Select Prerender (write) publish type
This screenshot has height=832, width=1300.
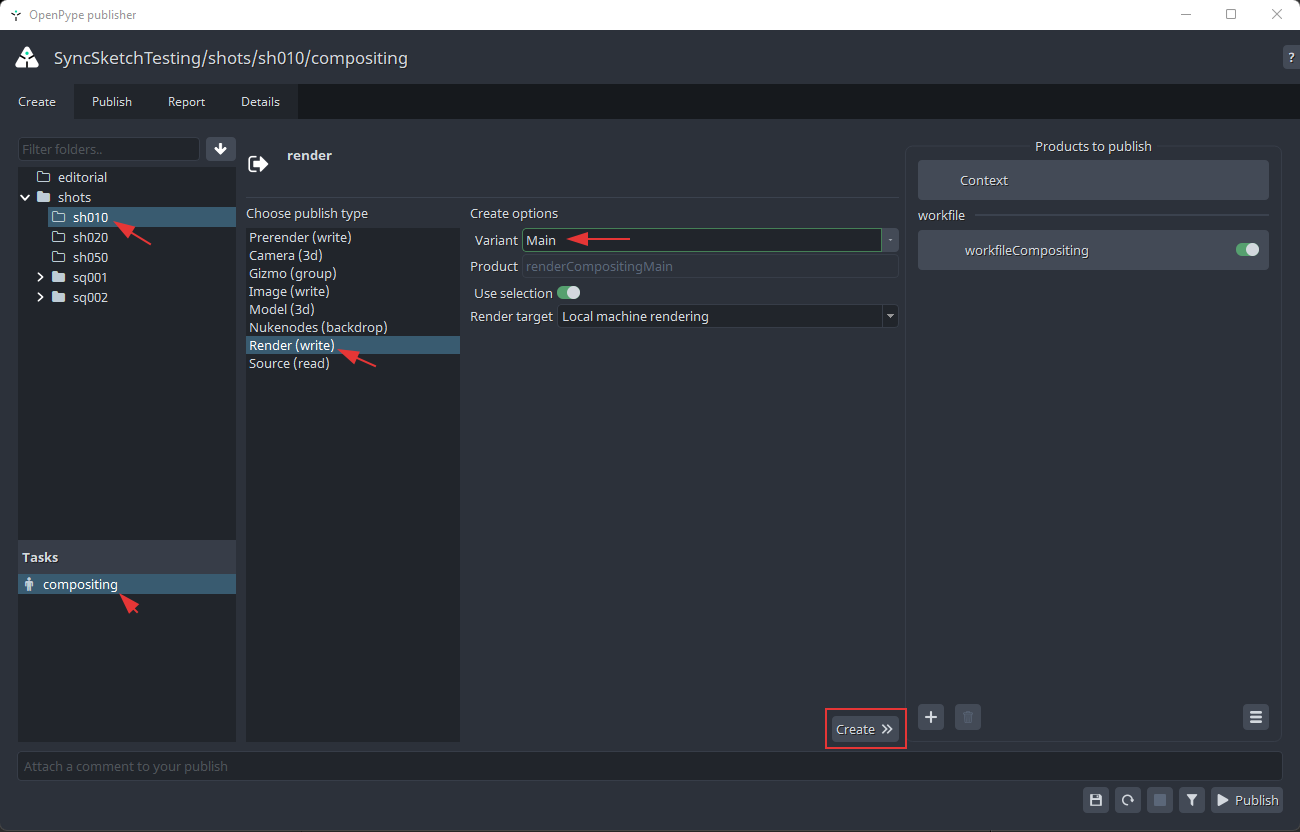tap(353, 237)
